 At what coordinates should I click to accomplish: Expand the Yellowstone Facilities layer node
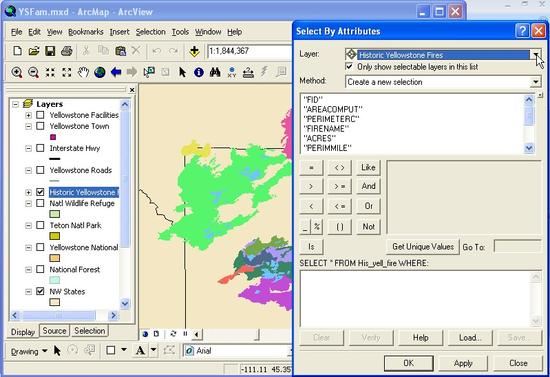coord(28,115)
